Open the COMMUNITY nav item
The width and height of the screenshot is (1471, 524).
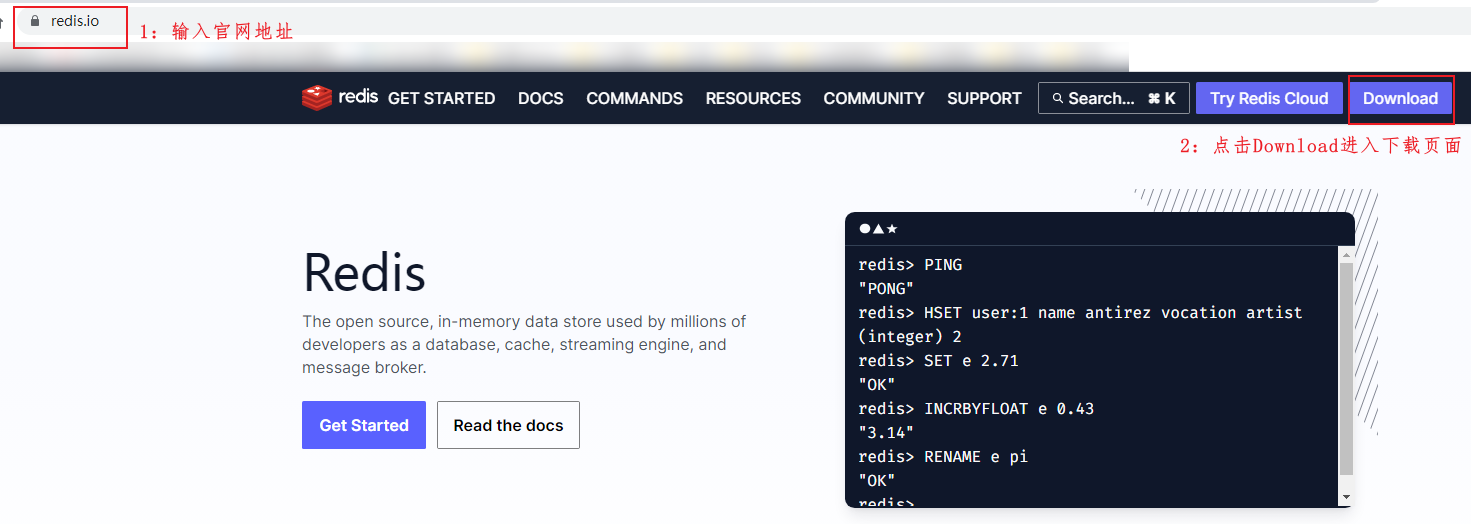click(x=874, y=98)
